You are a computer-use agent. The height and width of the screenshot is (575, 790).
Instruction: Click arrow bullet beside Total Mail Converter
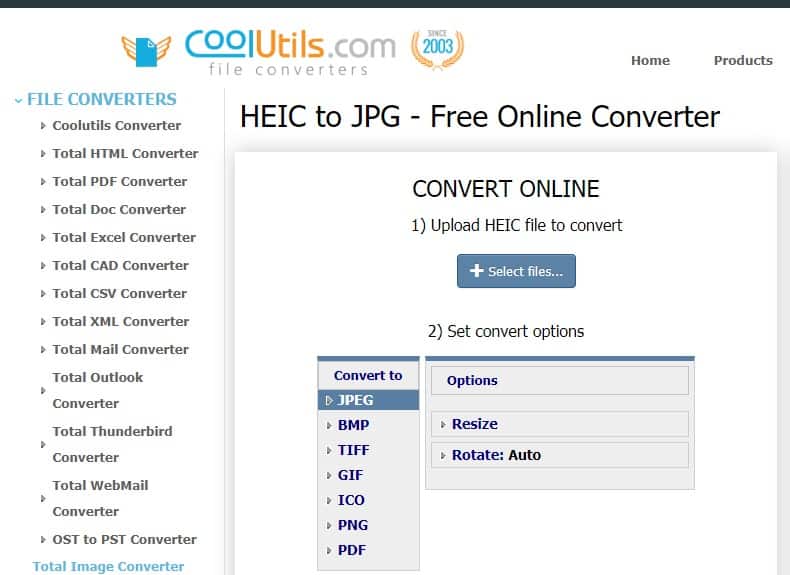point(43,350)
